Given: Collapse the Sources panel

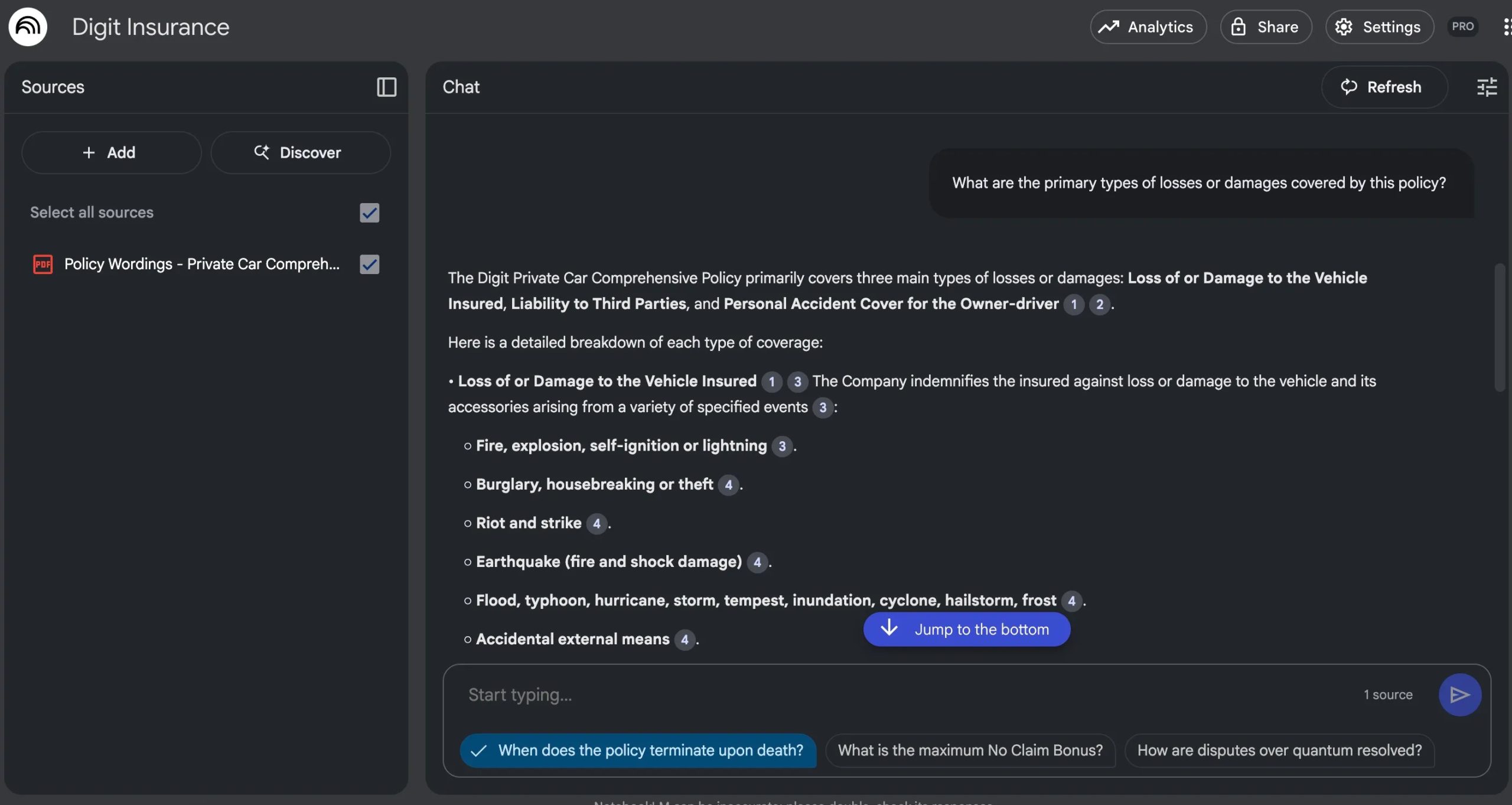Looking at the screenshot, I should (x=386, y=87).
